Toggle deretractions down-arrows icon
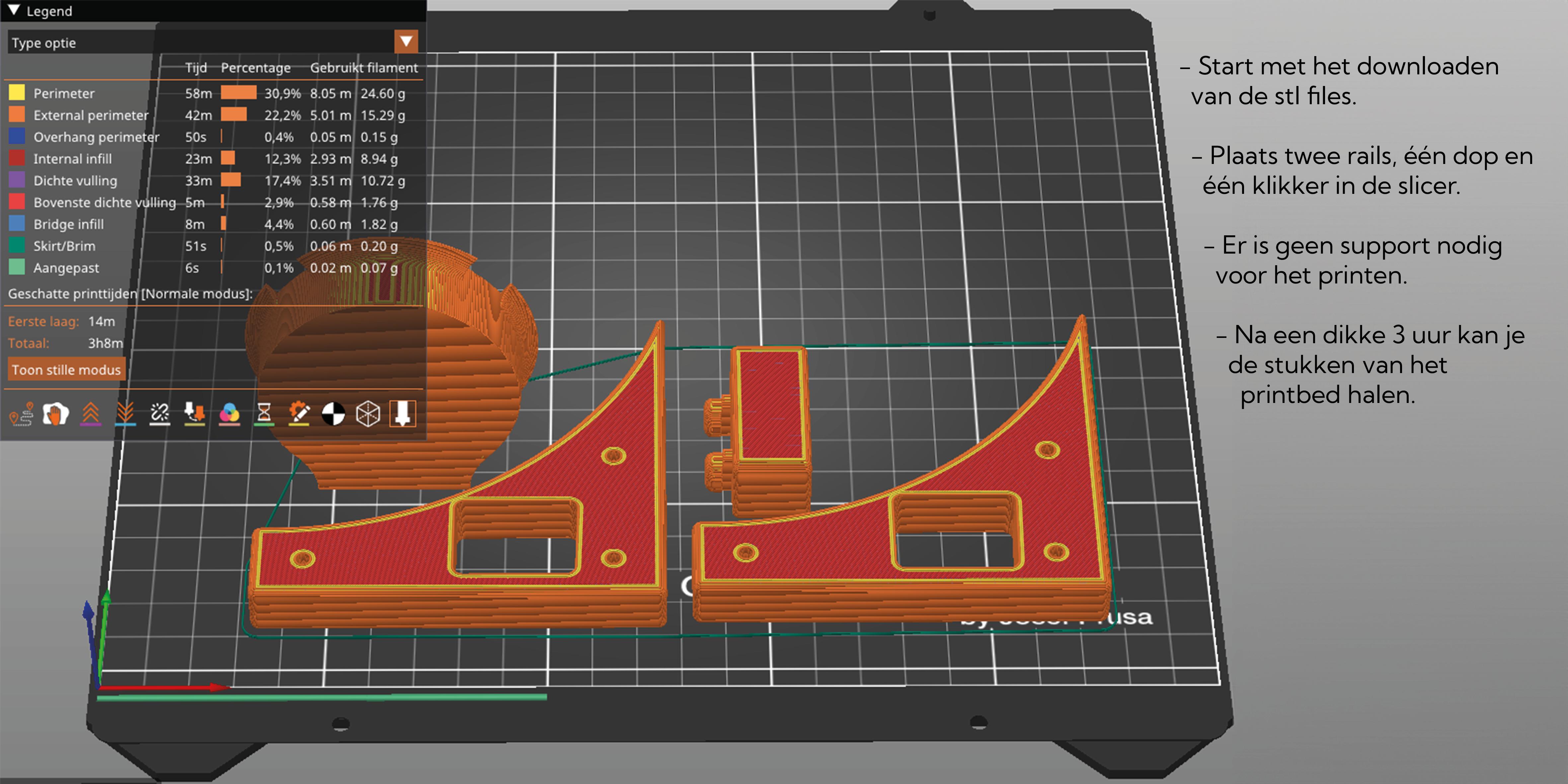The image size is (1568, 784). 125,415
